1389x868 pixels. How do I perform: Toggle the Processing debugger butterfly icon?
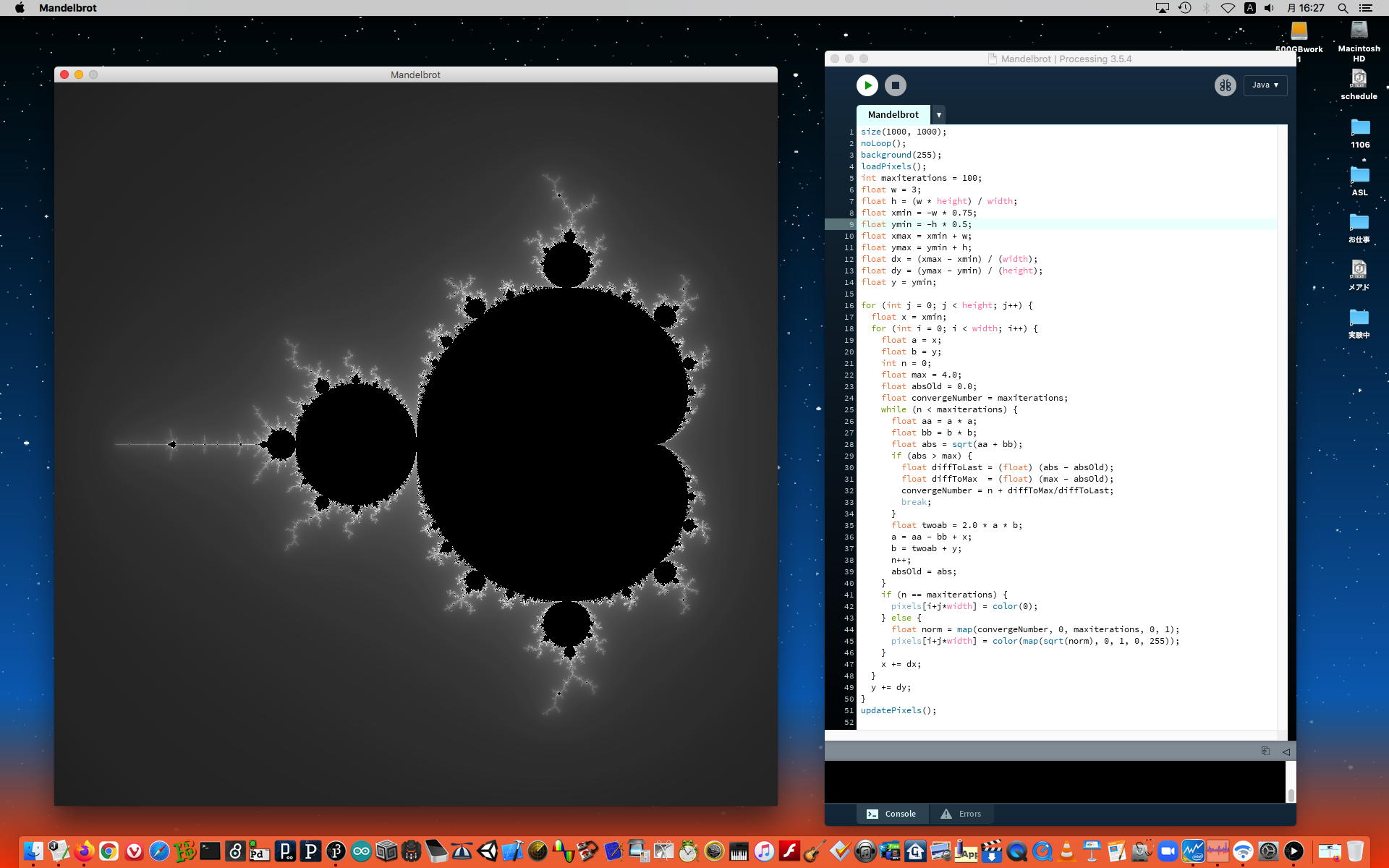click(x=1225, y=85)
